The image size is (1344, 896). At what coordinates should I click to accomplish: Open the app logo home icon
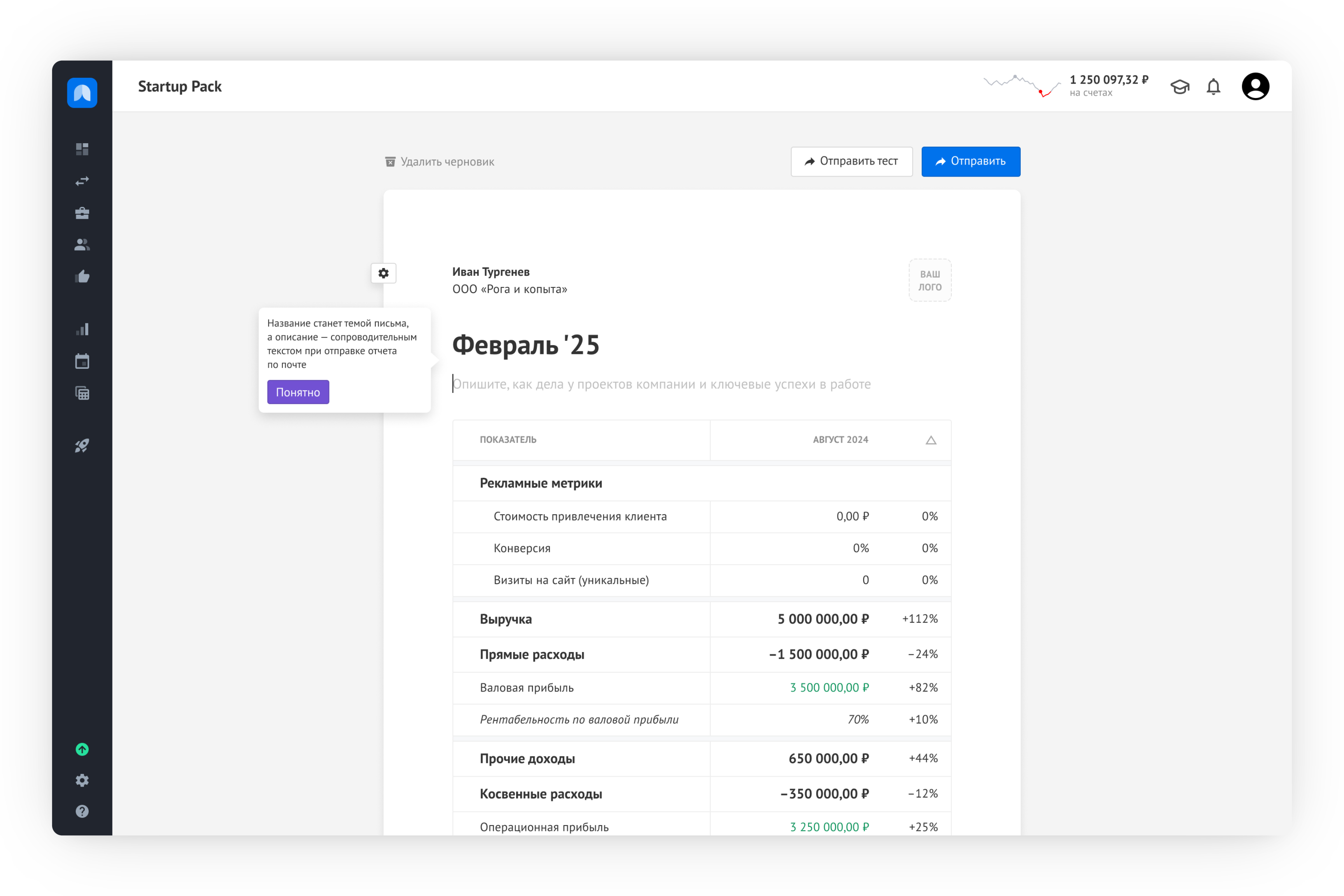click(82, 92)
